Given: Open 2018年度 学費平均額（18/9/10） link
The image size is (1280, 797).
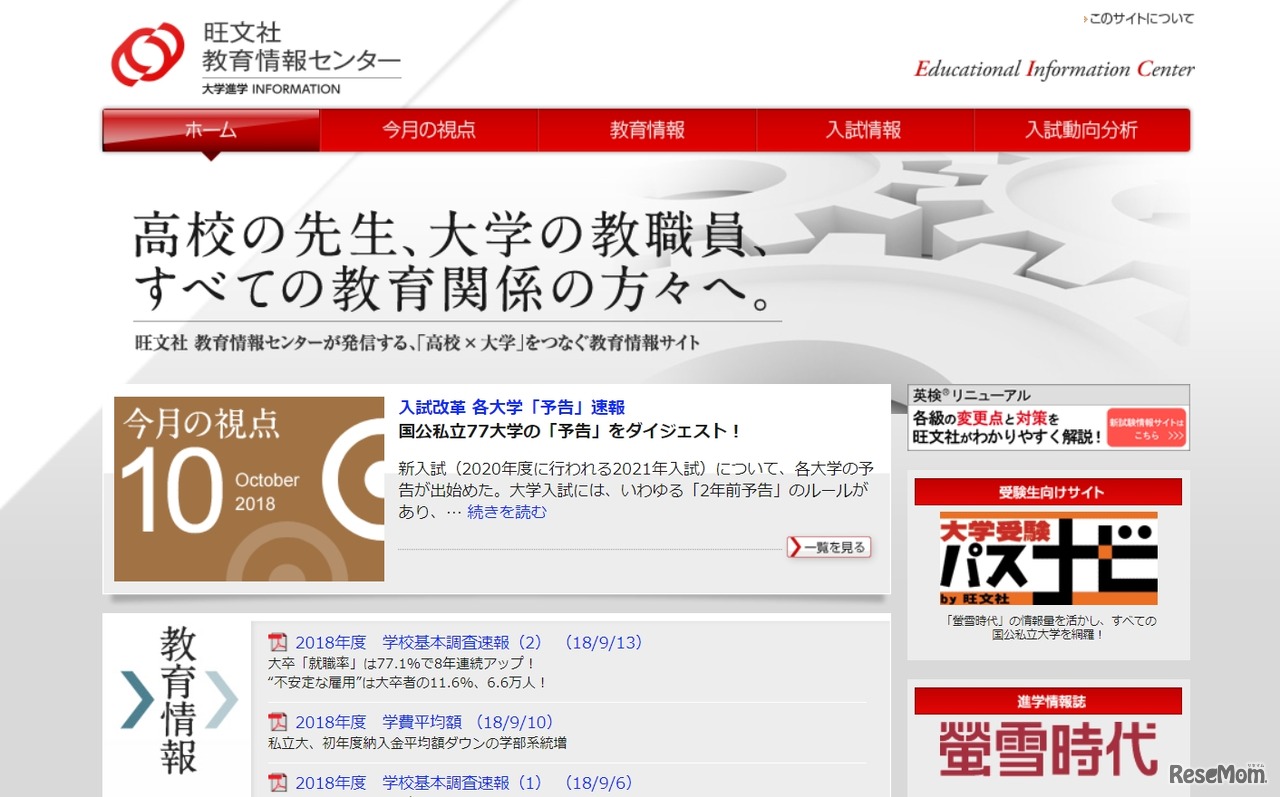Looking at the screenshot, I should tap(424, 722).
